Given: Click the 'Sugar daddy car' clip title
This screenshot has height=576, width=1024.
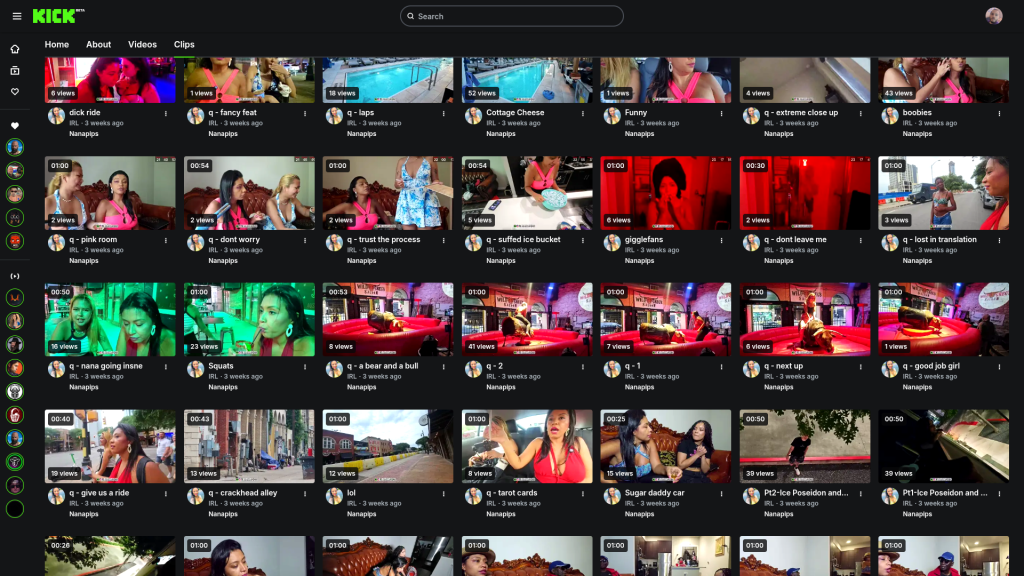Looking at the screenshot, I should tap(655, 493).
